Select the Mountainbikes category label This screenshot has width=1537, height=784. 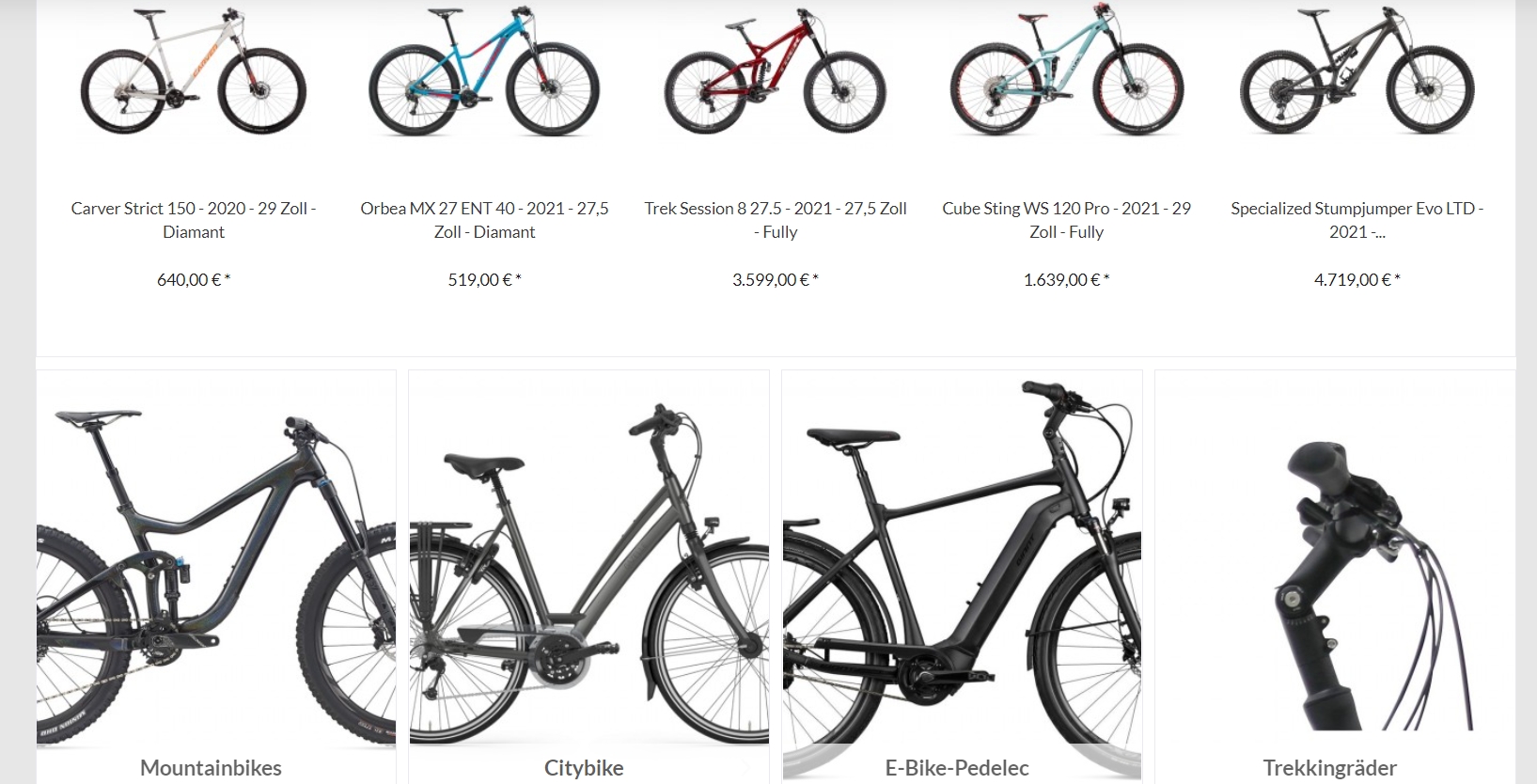211,768
